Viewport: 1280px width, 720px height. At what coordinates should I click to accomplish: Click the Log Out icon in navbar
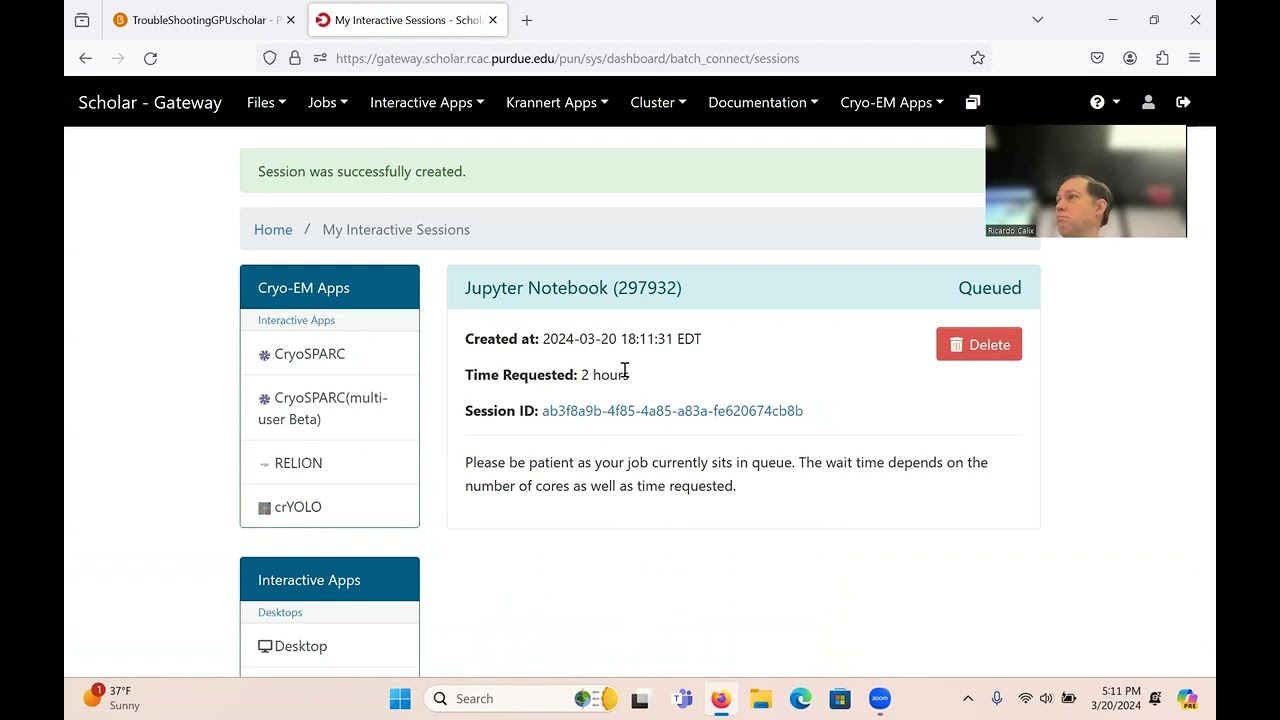(1183, 102)
